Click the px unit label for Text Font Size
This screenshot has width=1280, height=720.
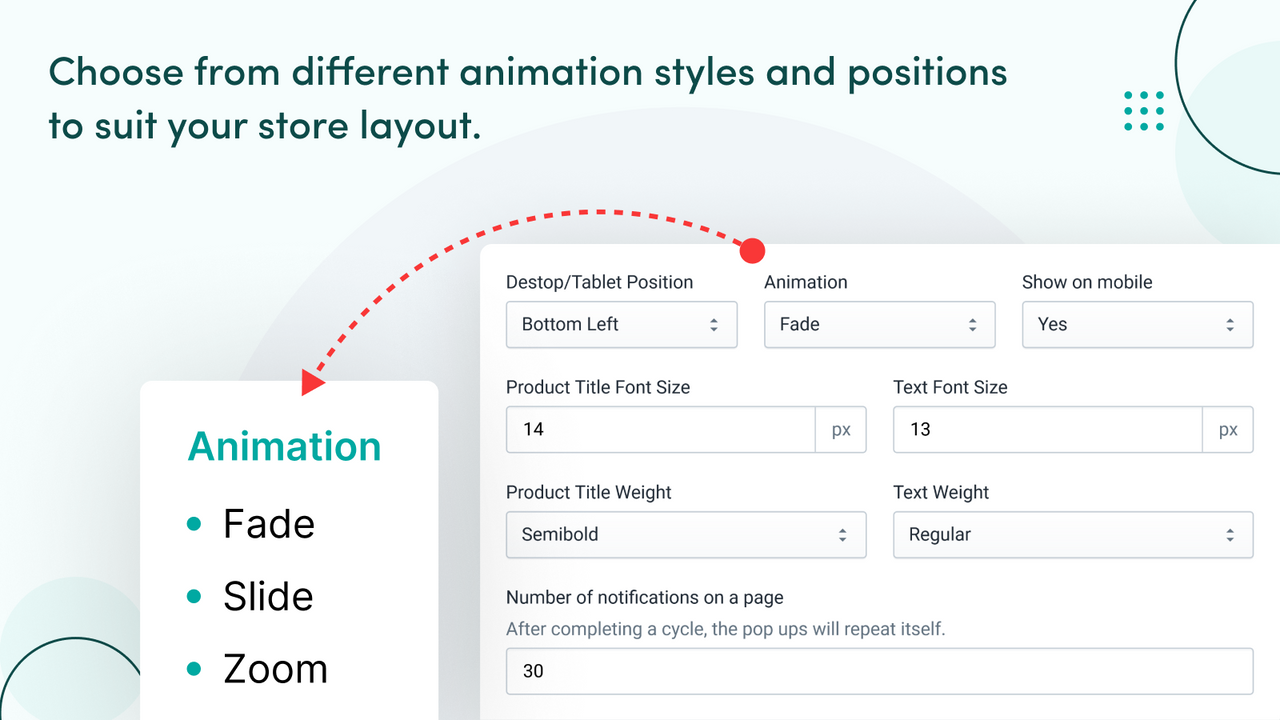(1228, 429)
